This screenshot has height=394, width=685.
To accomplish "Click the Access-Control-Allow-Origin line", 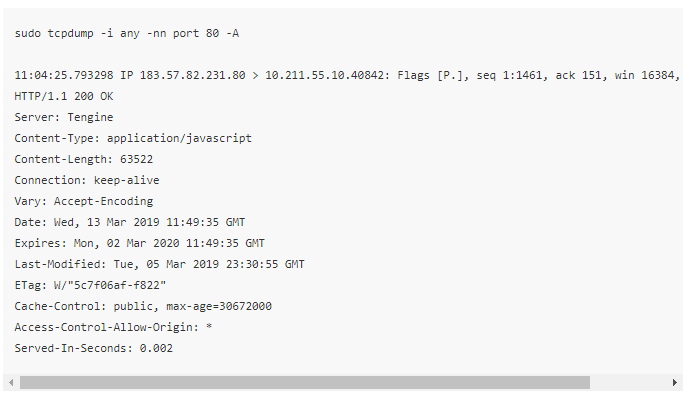I will click(x=113, y=328).
